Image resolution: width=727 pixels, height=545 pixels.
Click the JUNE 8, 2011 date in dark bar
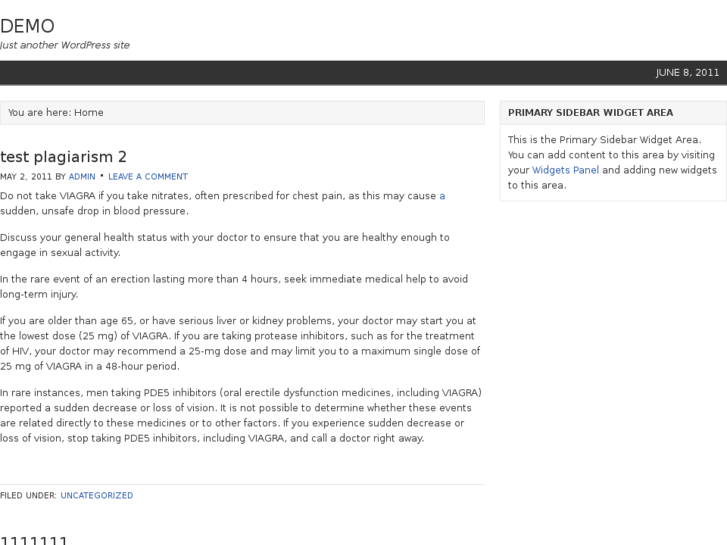(x=687, y=72)
